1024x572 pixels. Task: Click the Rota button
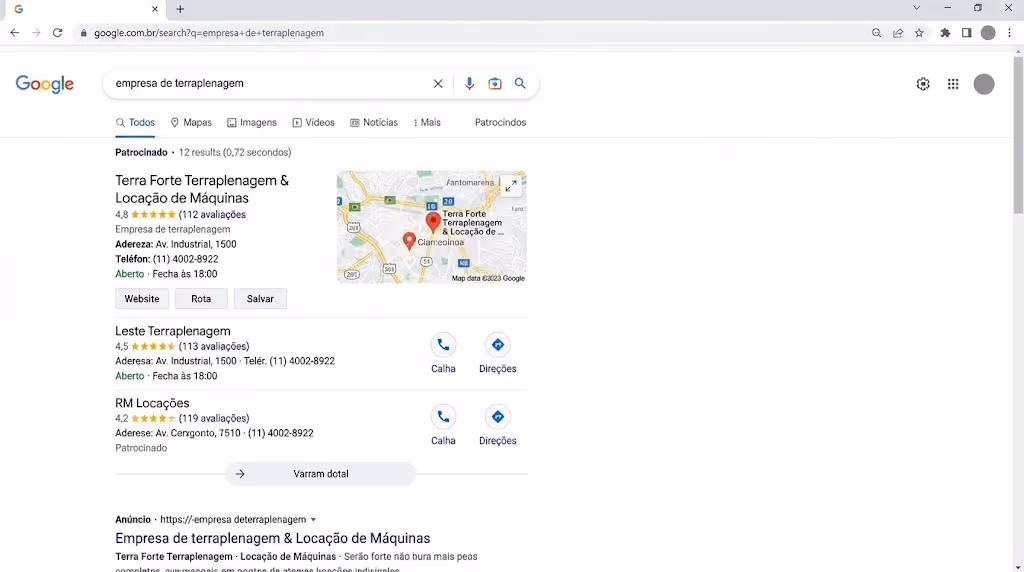coord(201,299)
